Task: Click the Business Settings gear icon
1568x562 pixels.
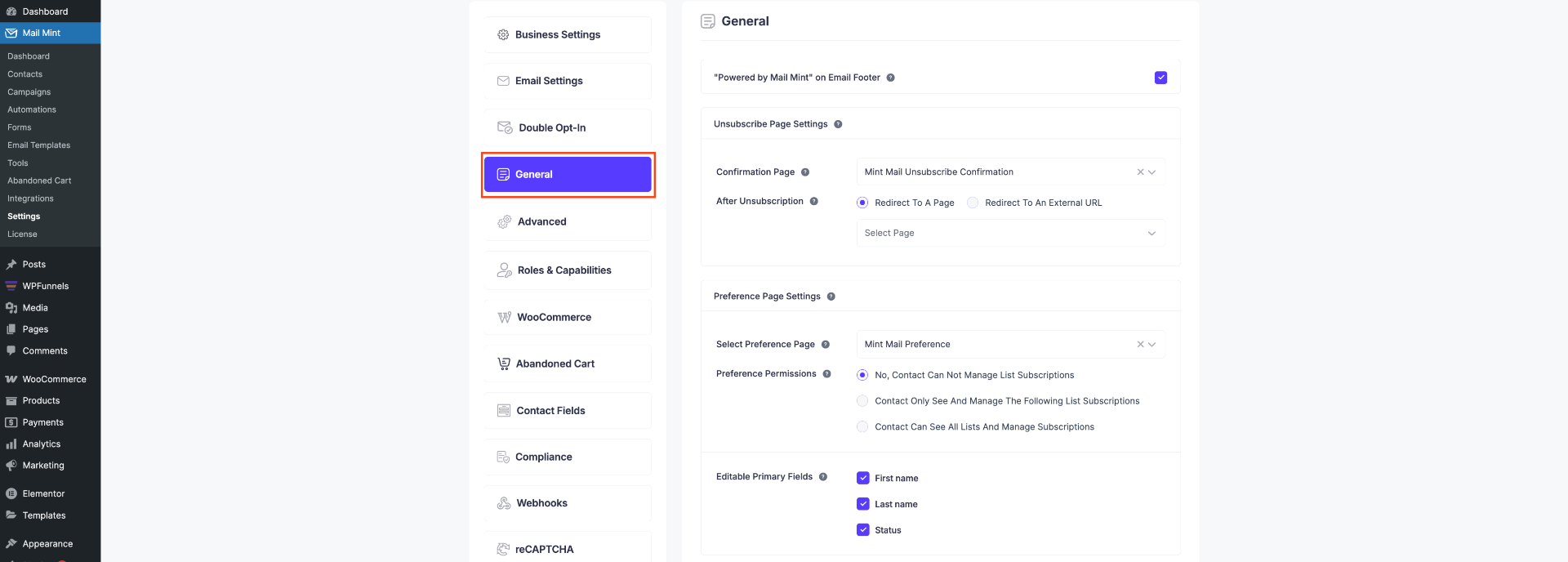Action: click(503, 35)
